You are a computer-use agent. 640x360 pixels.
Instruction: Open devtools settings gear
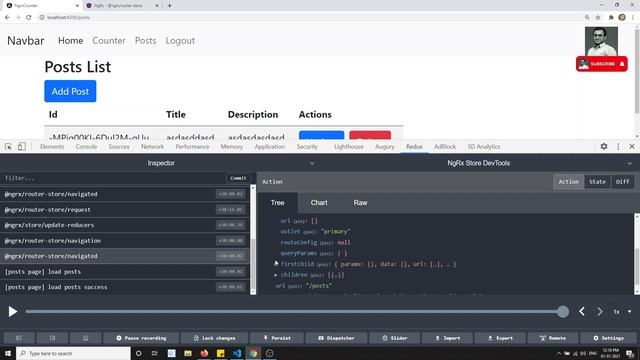(604, 146)
